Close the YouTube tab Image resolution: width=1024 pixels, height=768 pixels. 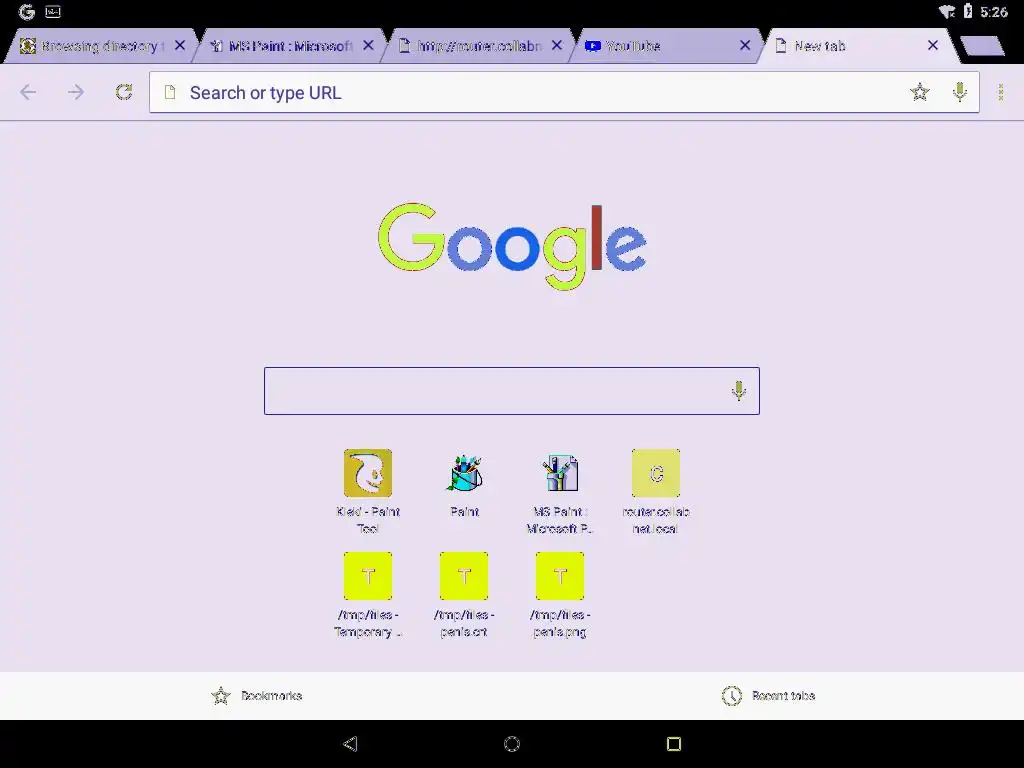[745, 45]
